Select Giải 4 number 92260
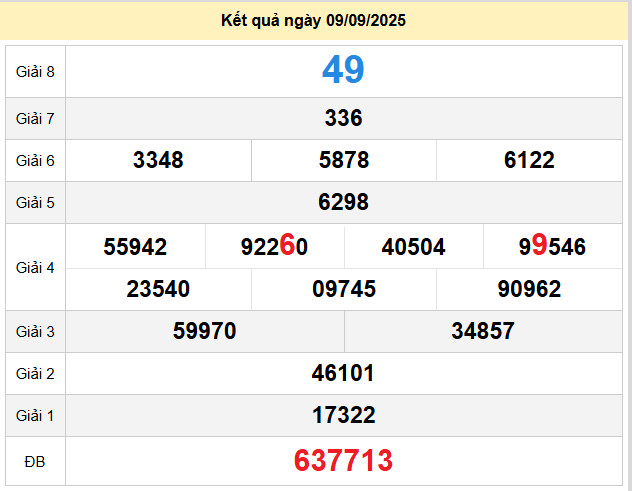This screenshot has height=491, width=632. coord(274,246)
